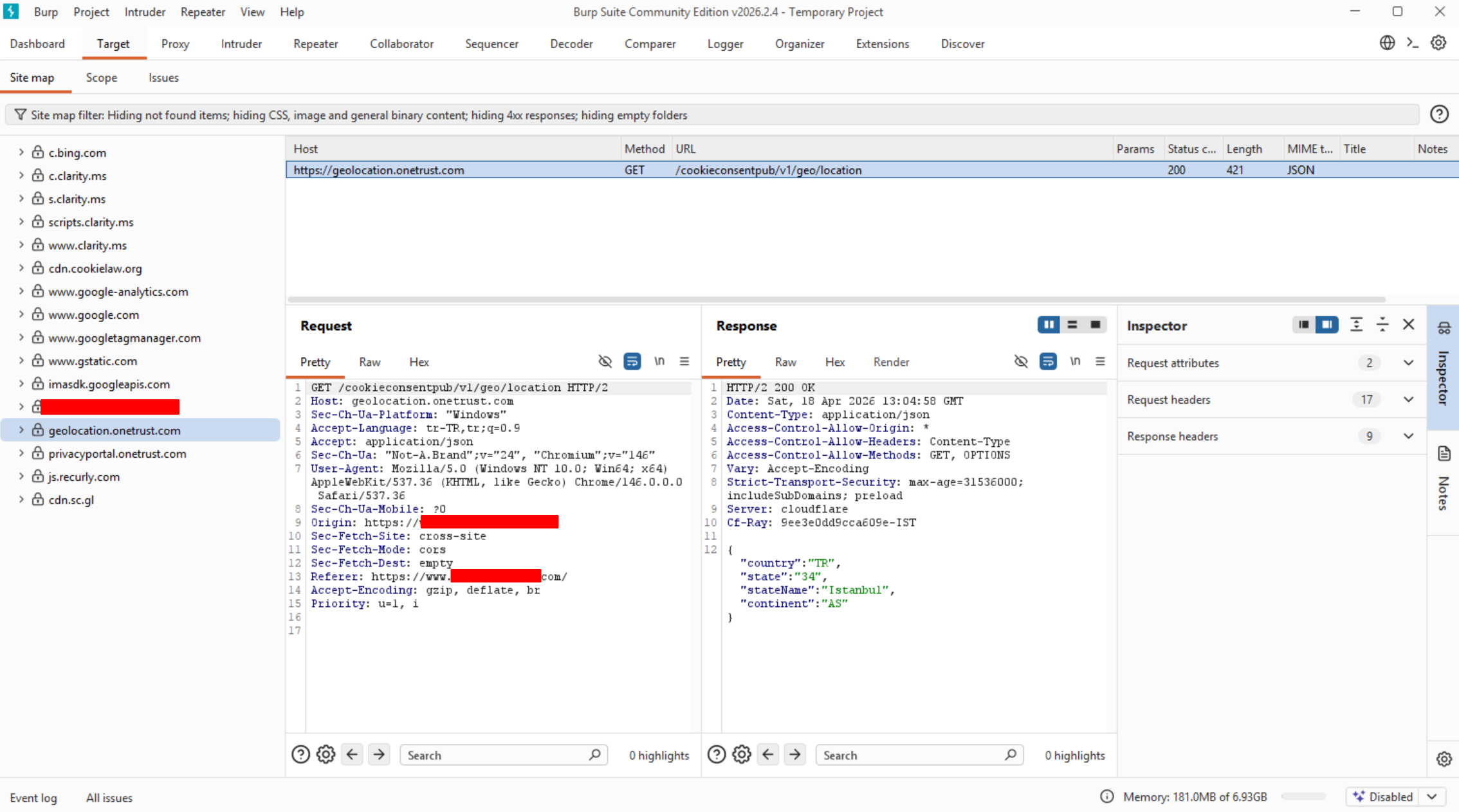Show Request Raw view tab
Screen dimensions: 1459x812
(x=369, y=362)
